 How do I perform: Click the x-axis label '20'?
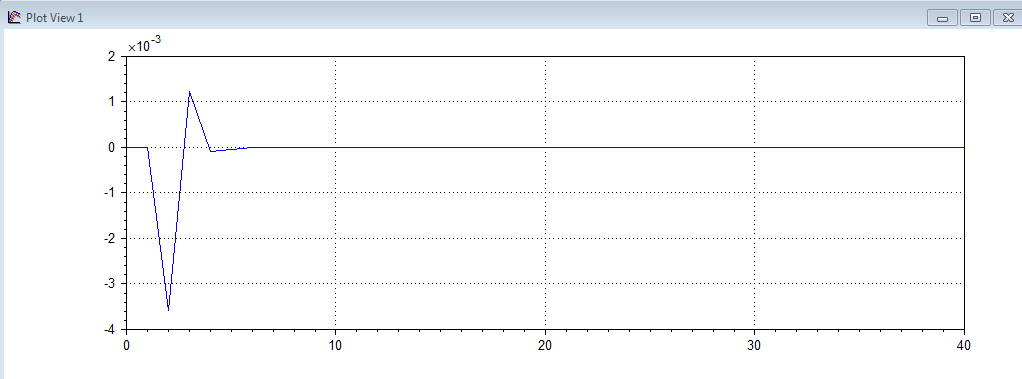pyautogui.click(x=545, y=345)
